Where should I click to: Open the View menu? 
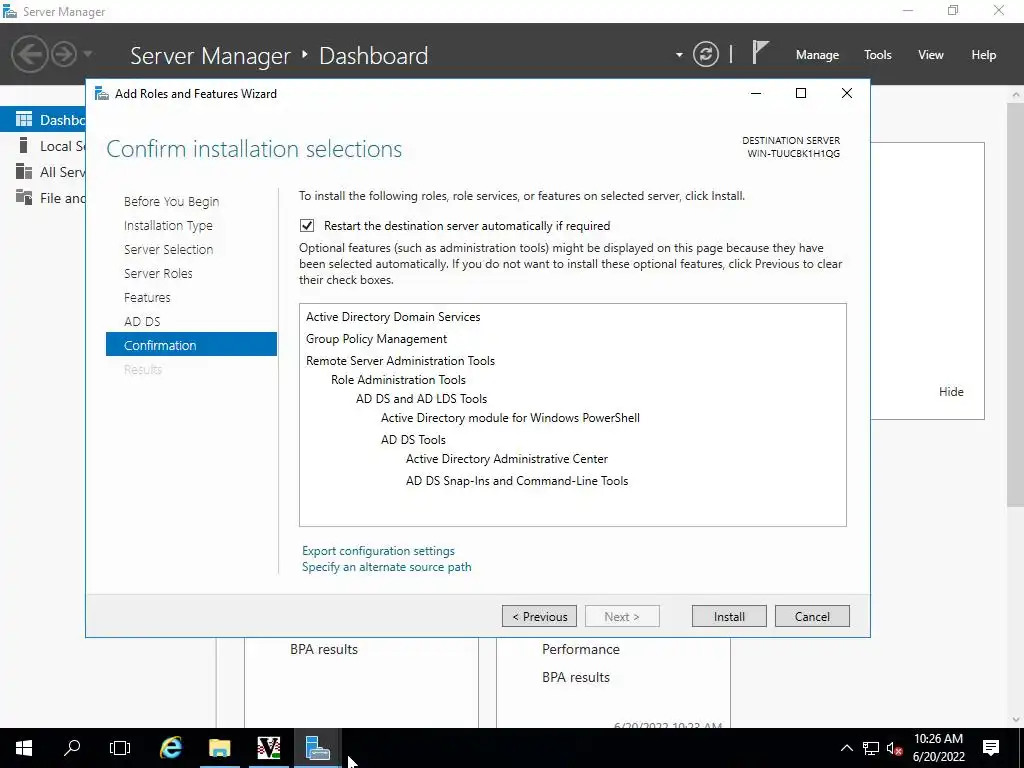930,55
